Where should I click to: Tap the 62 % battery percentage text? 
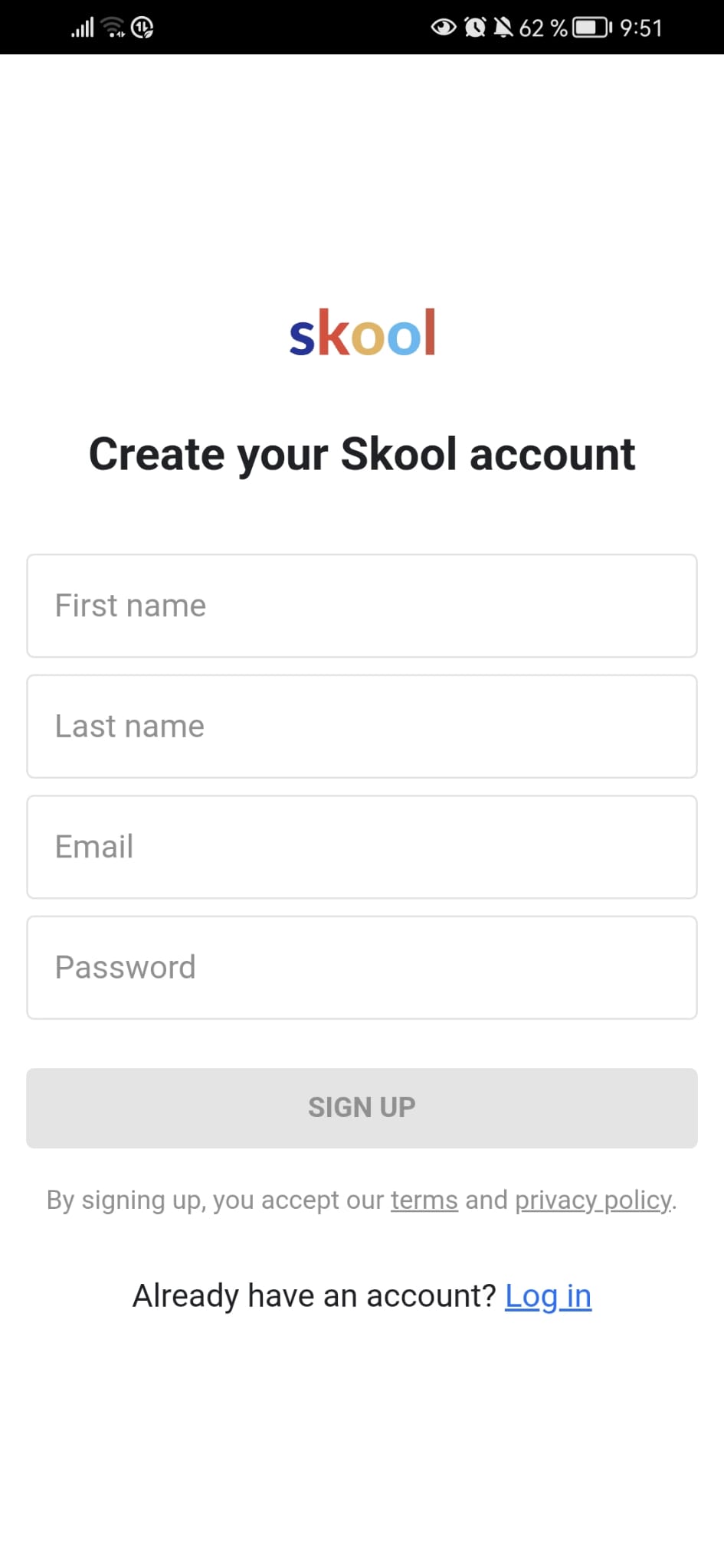[x=543, y=28]
